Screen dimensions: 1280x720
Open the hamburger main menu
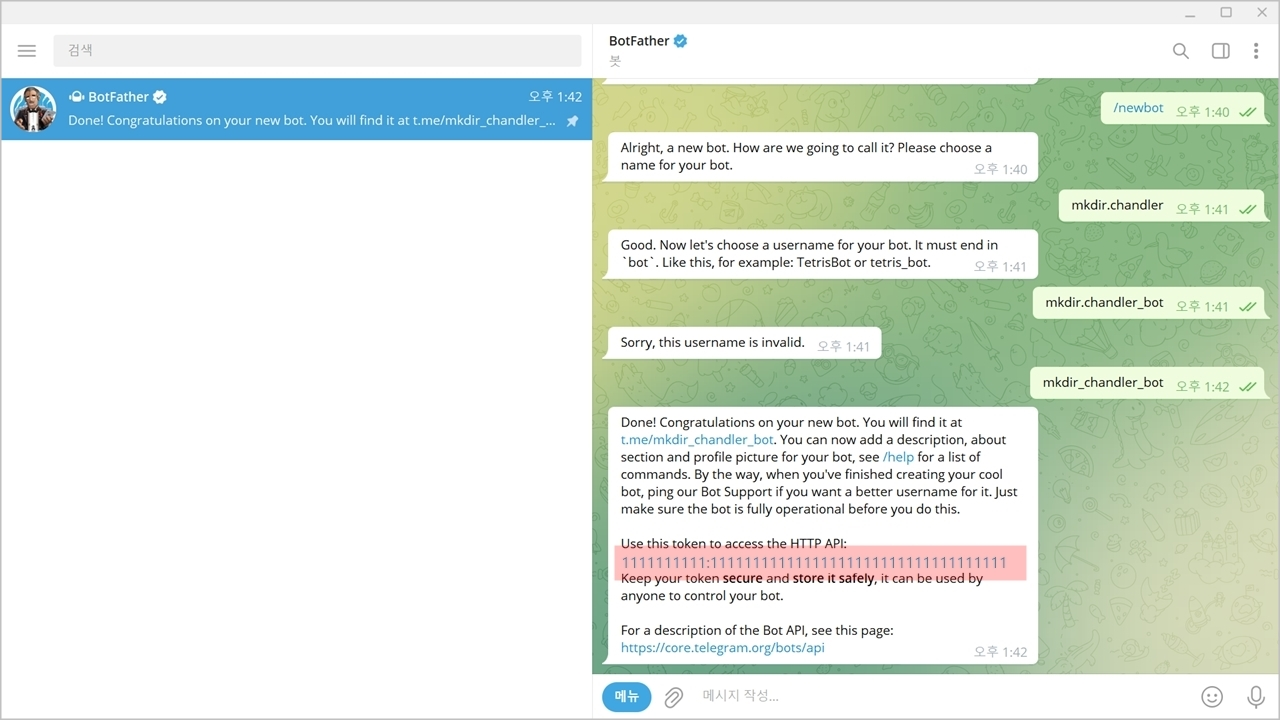(x=27, y=51)
